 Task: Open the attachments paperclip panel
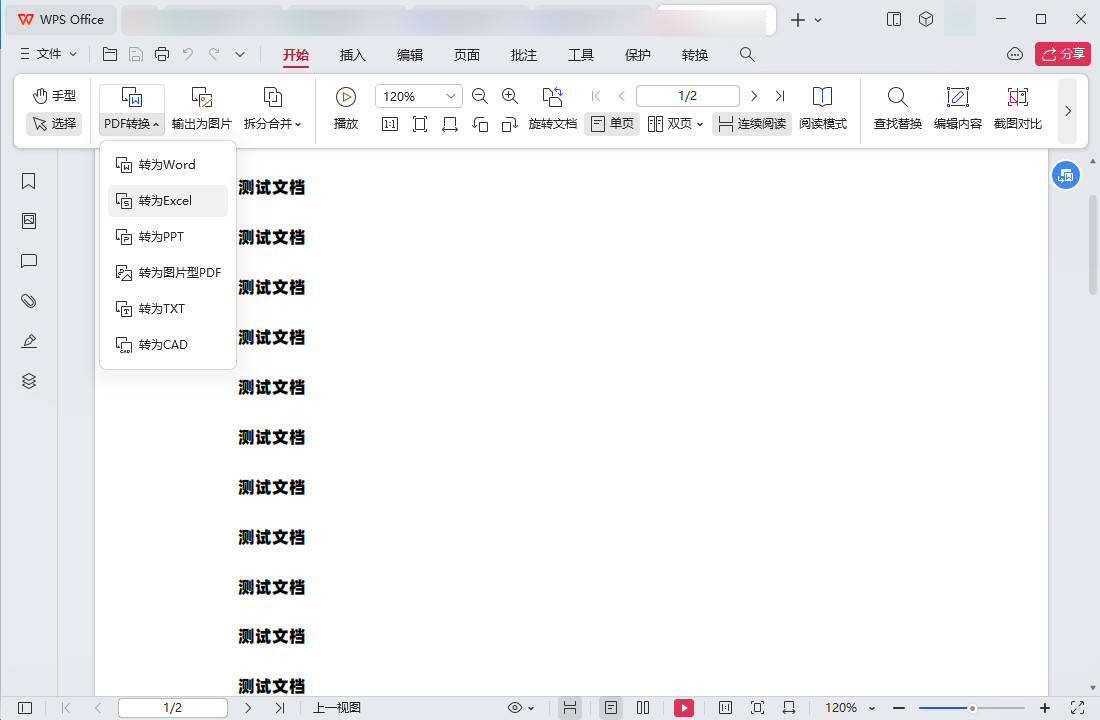pyautogui.click(x=29, y=301)
